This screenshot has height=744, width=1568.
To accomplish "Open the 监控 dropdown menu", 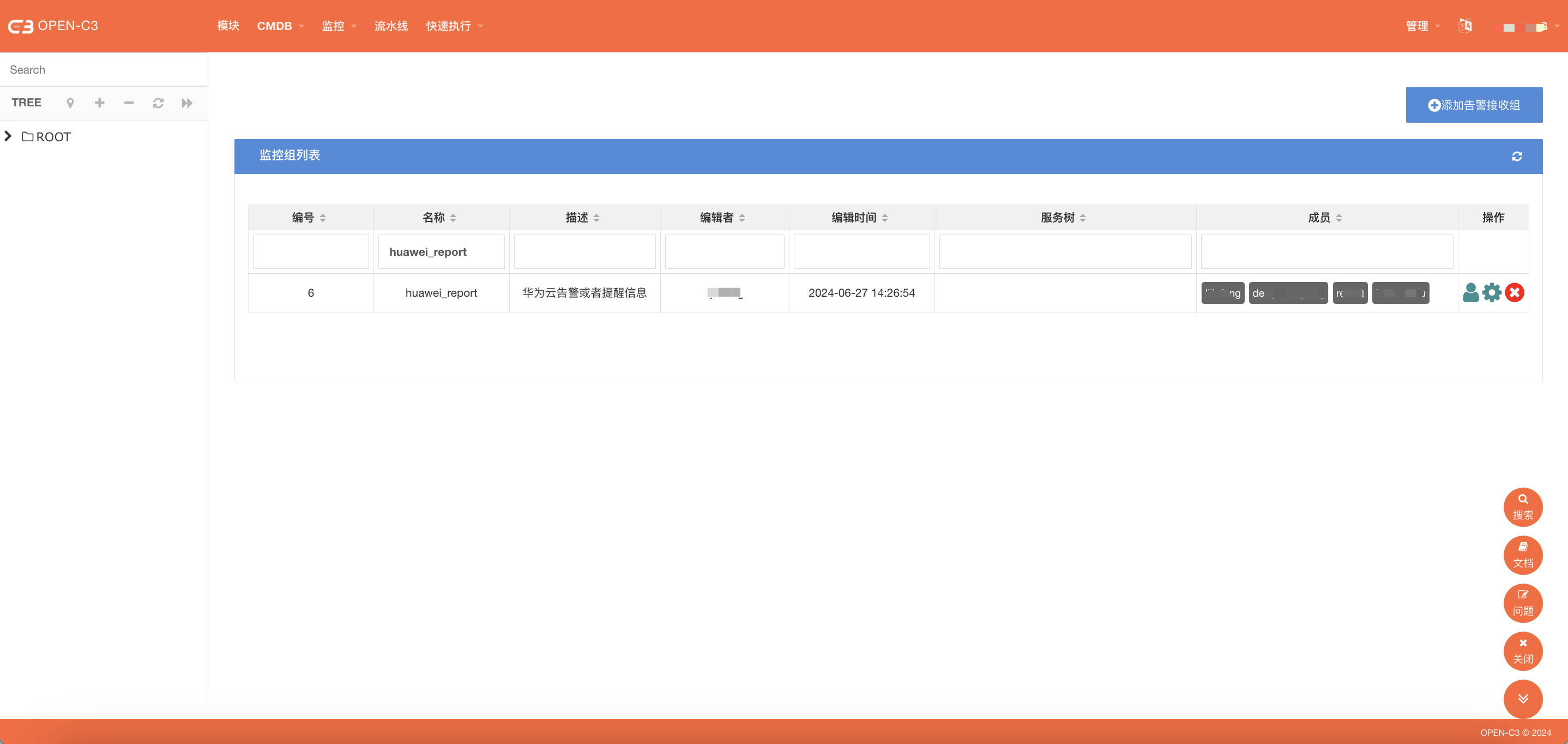I will coord(339,26).
